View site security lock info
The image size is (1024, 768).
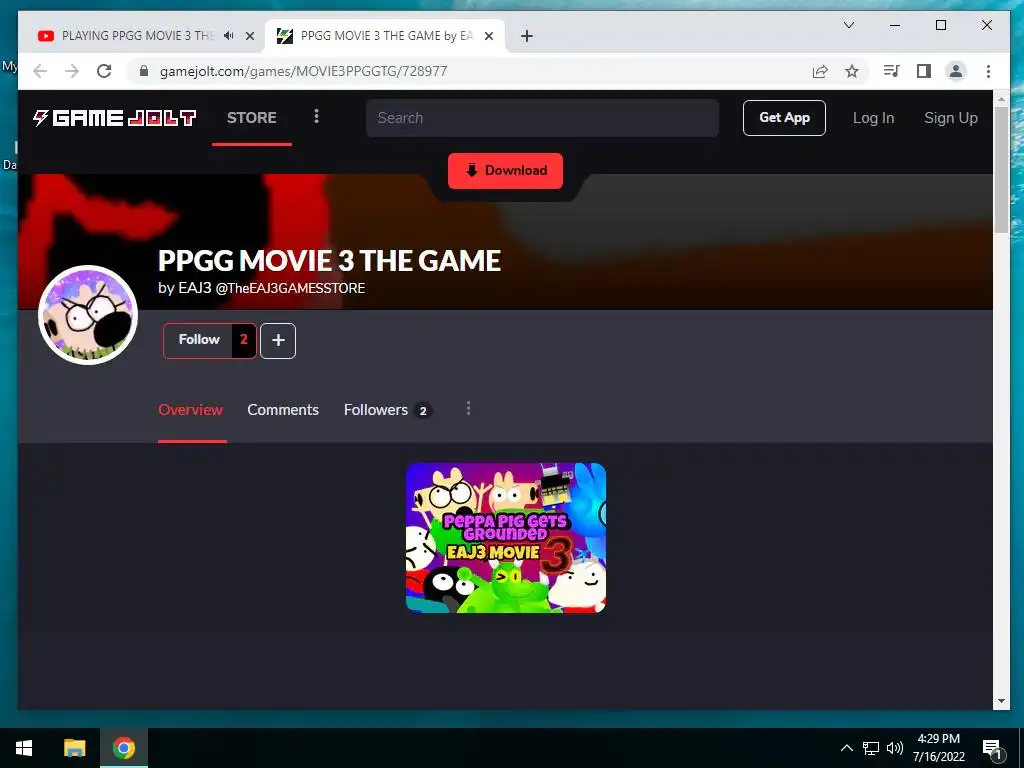coord(144,71)
